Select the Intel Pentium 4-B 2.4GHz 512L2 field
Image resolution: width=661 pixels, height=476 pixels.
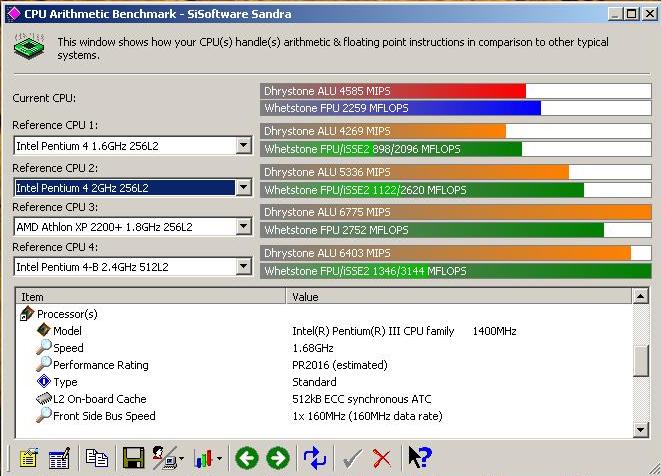(x=133, y=266)
